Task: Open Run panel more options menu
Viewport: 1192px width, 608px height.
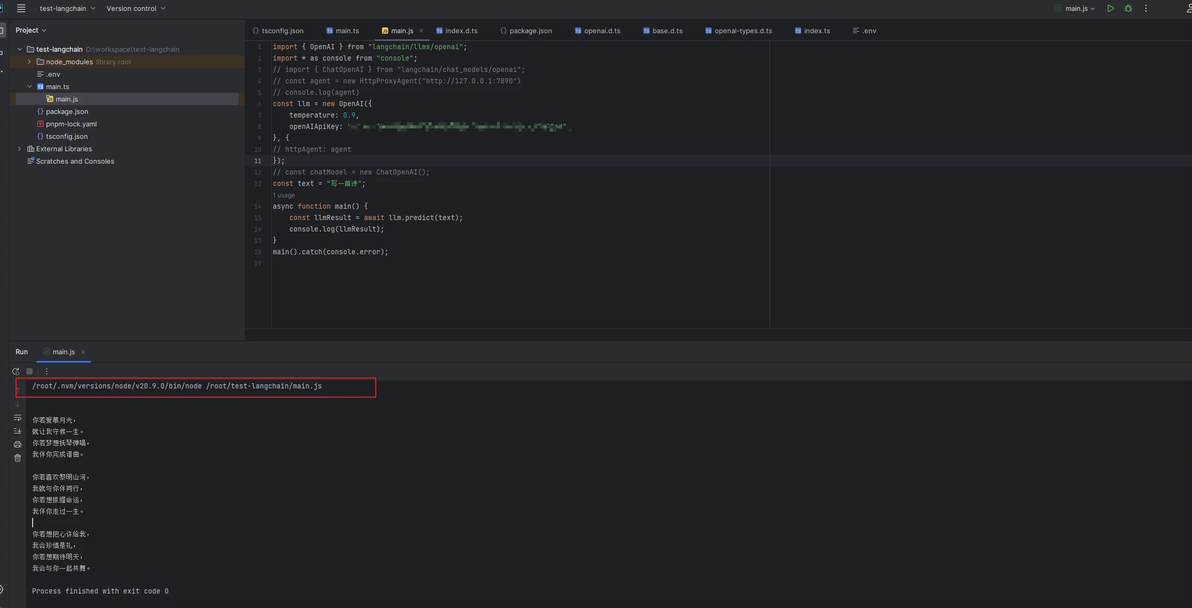Action: 46,371
